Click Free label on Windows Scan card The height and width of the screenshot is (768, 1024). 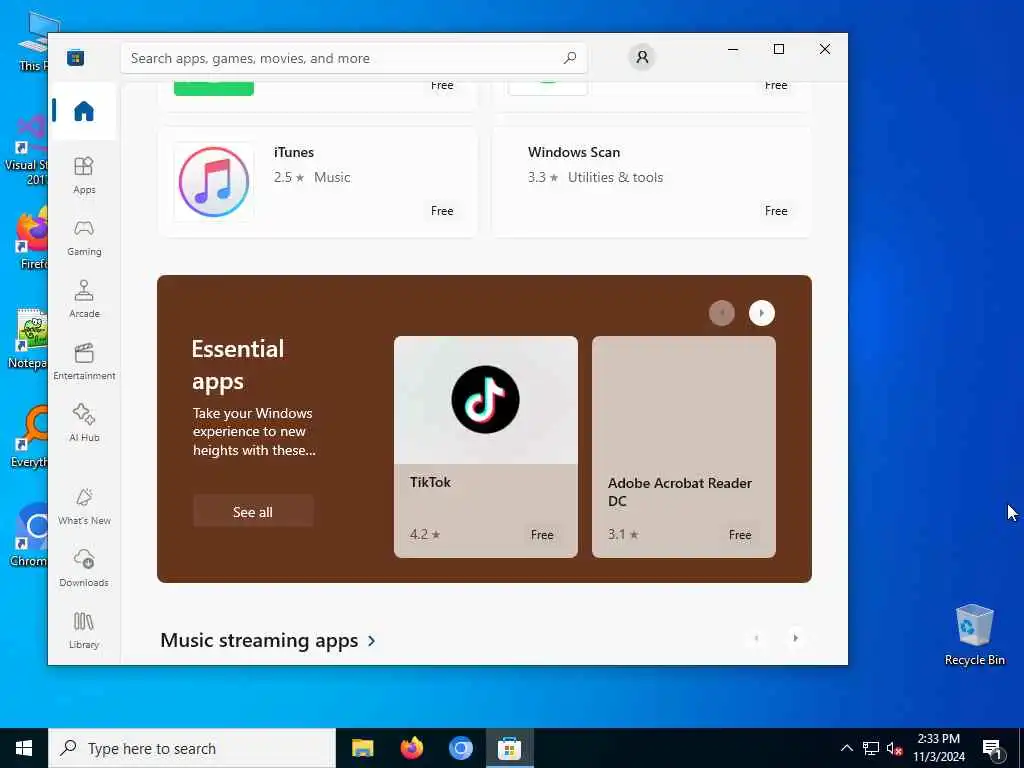(776, 211)
